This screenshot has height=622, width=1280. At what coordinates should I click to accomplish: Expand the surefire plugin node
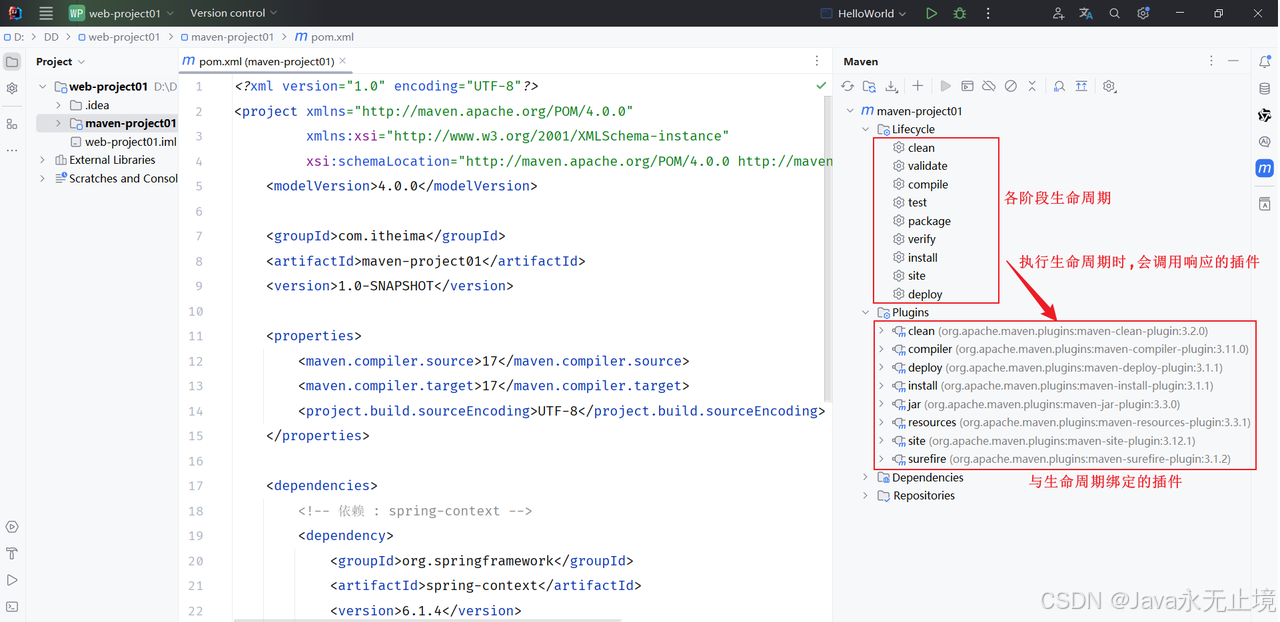click(881, 460)
